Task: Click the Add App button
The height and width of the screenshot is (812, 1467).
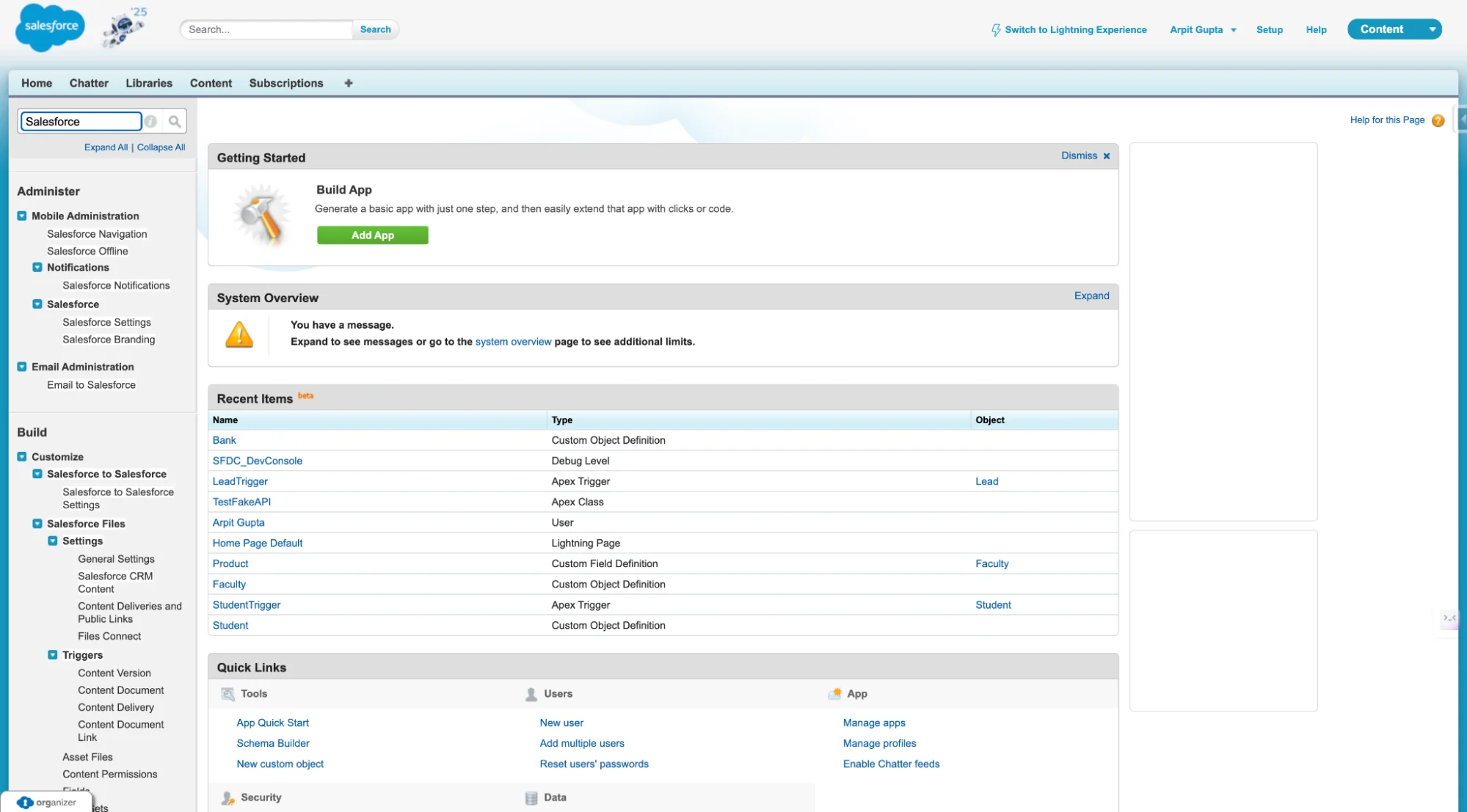Action: pos(372,235)
